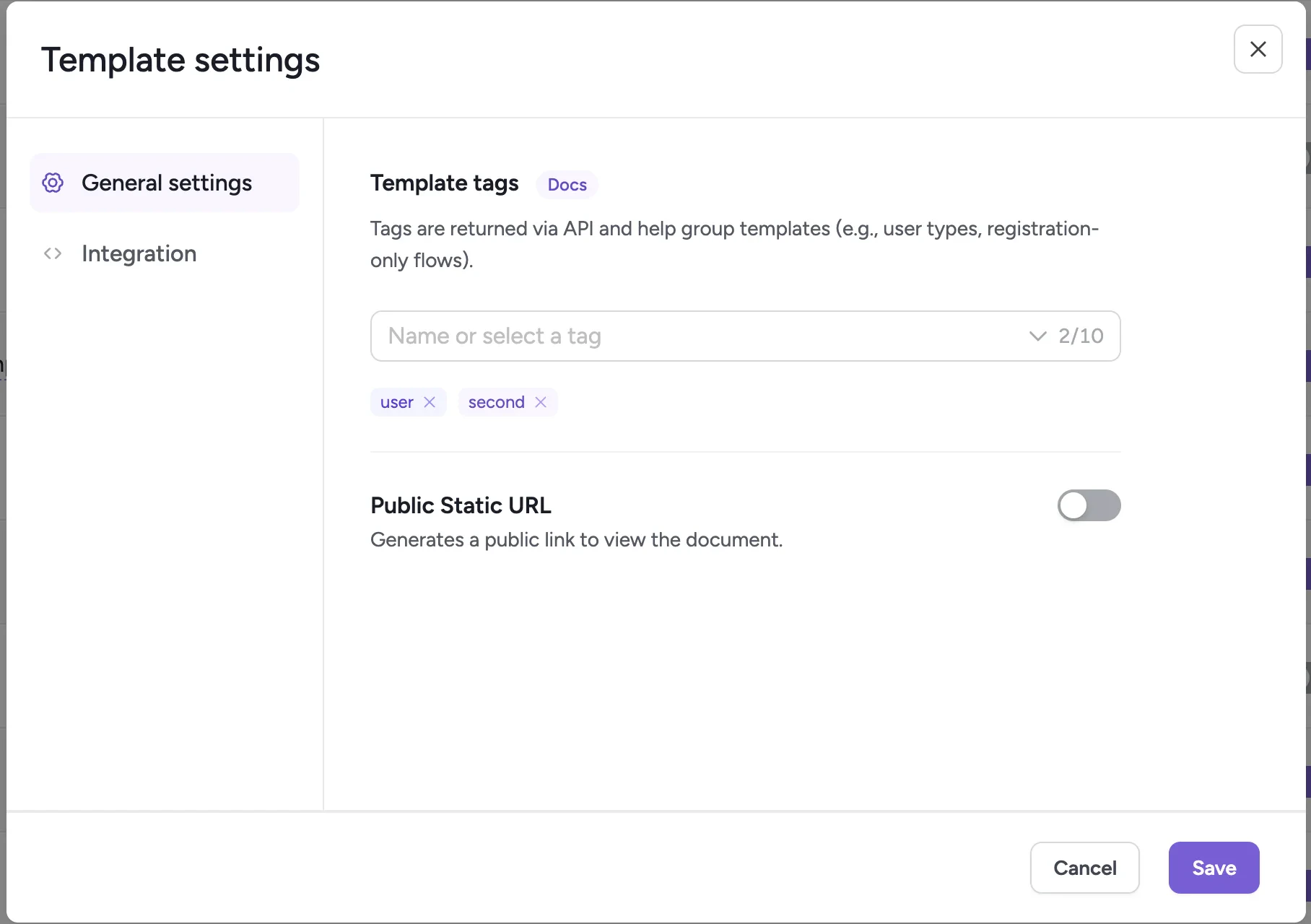The width and height of the screenshot is (1311, 924).
Task: Click the General settings gear icon
Action: [x=52, y=183]
